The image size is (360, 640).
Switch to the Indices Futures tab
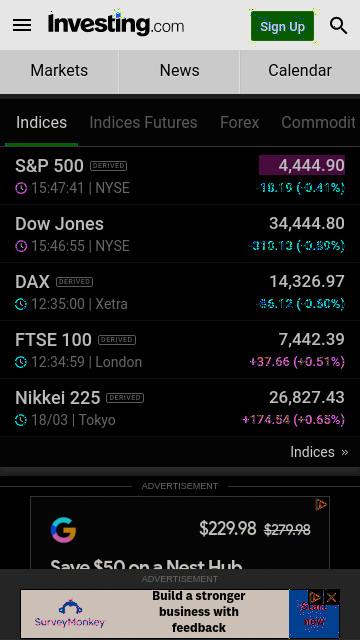pyautogui.click(x=143, y=122)
